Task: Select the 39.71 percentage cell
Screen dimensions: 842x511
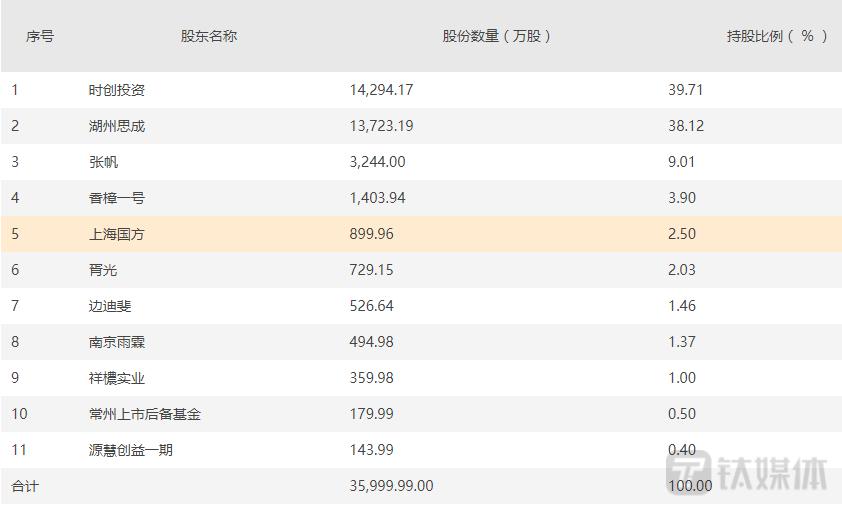Action: click(686, 90)
